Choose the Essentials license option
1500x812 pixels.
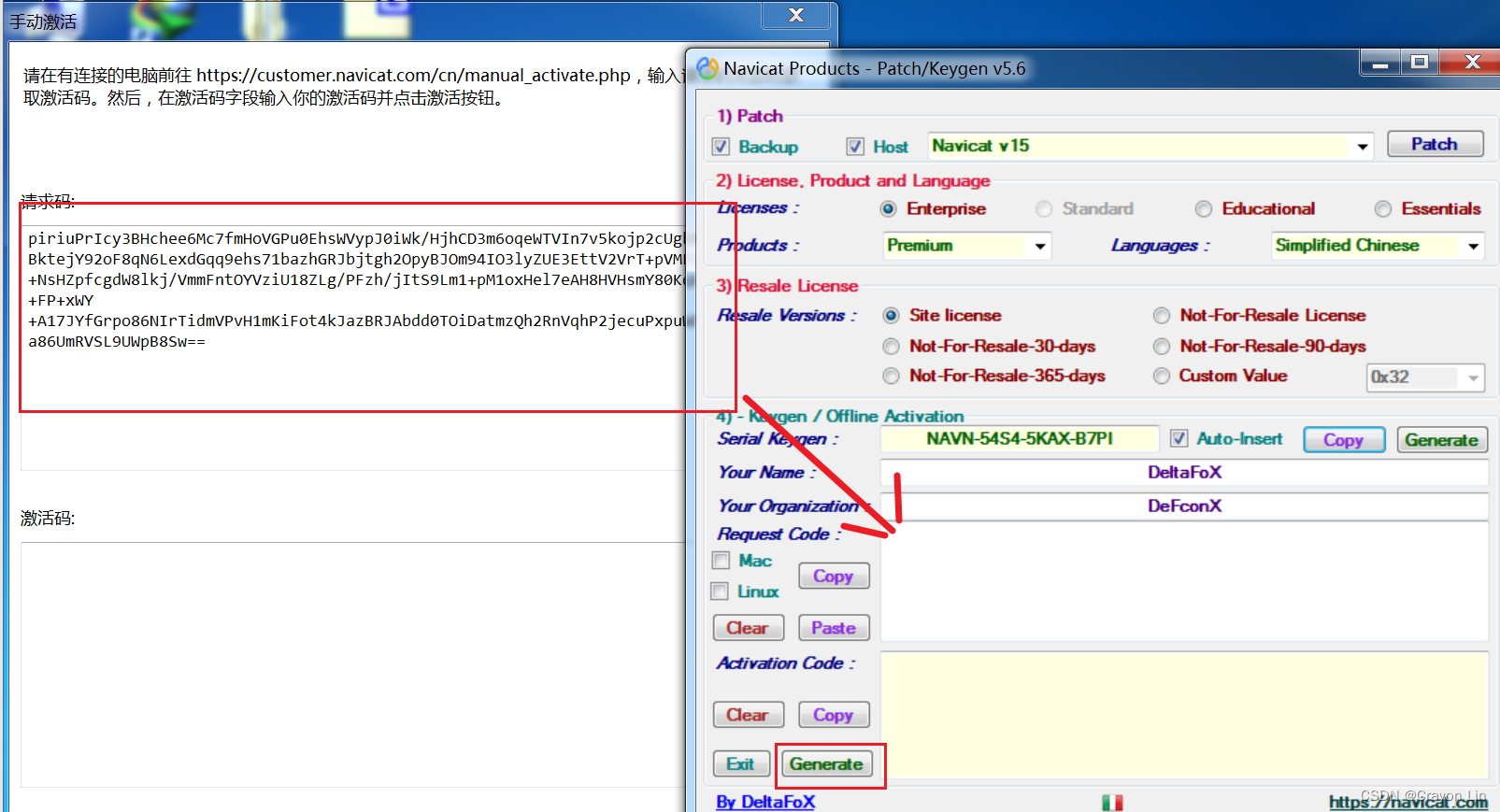point(1383,209)
